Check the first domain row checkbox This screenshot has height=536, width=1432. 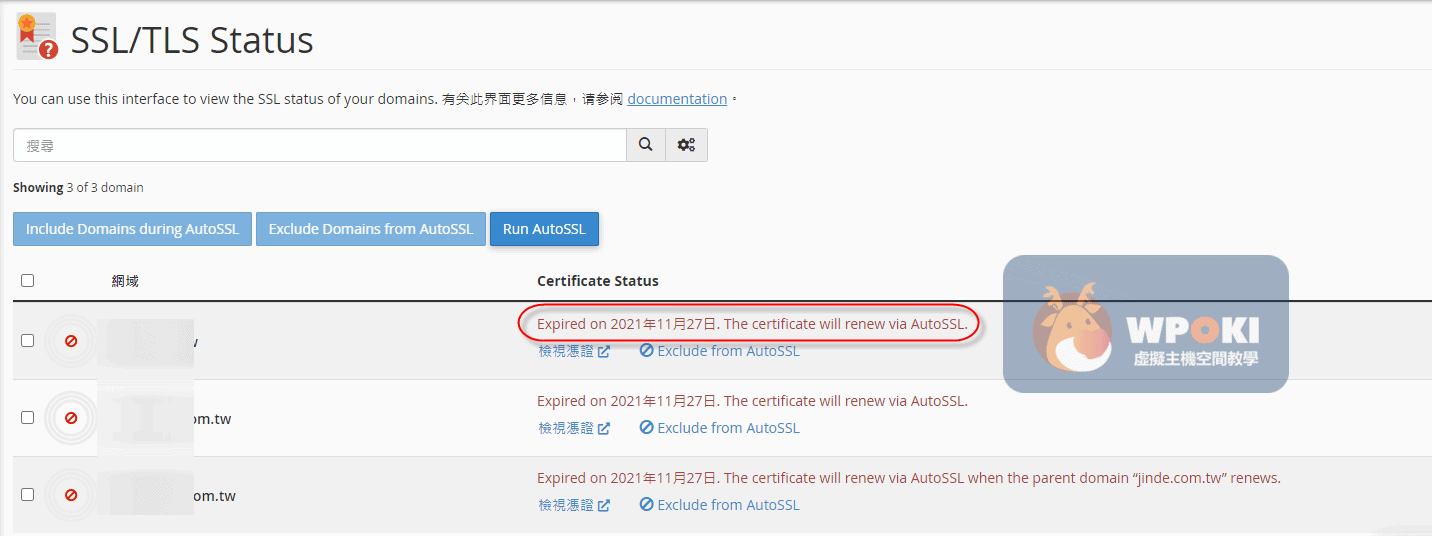28,341
